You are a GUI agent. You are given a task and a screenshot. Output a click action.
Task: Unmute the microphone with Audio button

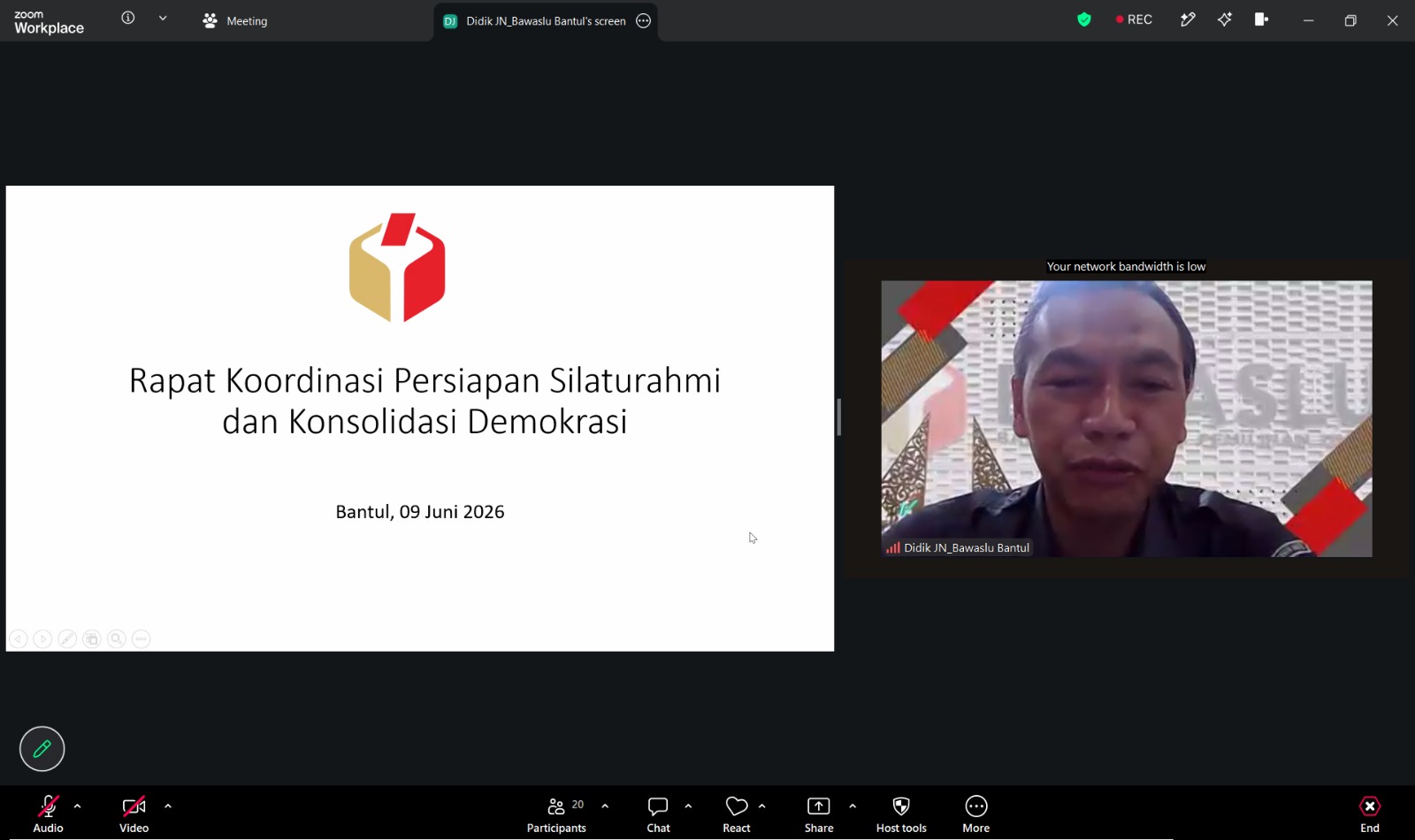(x=48, y=813)
